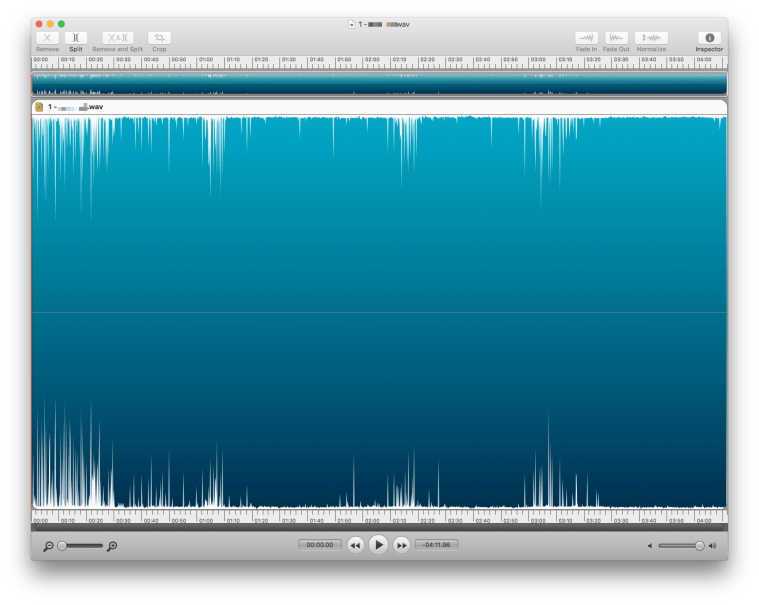Apply the Fade In effect
The image size is (759, 605).
pos(586,38)
